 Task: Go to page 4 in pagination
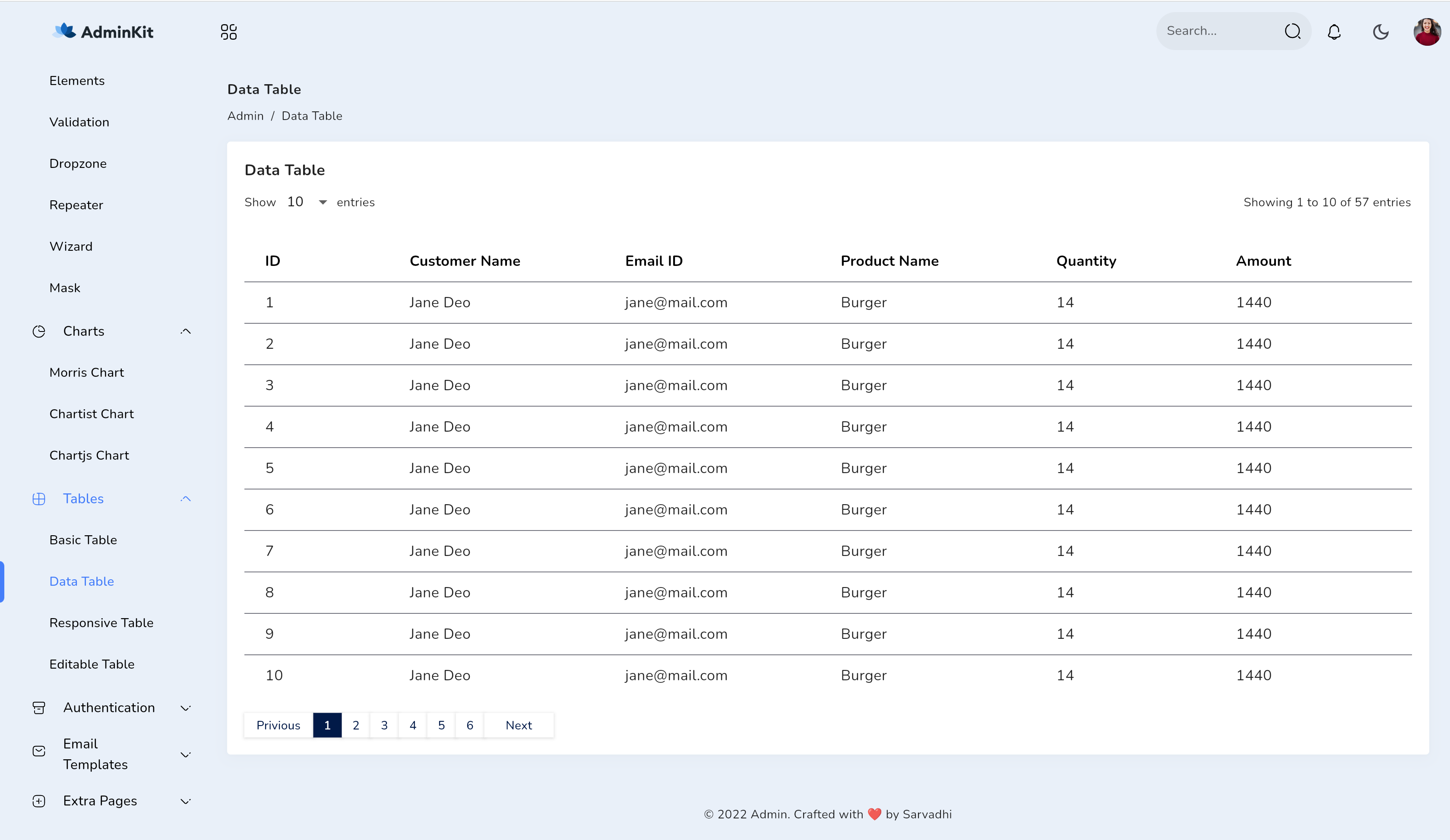tap(412, 725)
